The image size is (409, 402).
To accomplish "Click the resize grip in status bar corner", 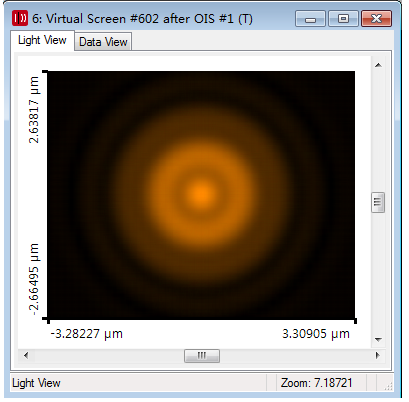I will point(388,386).
